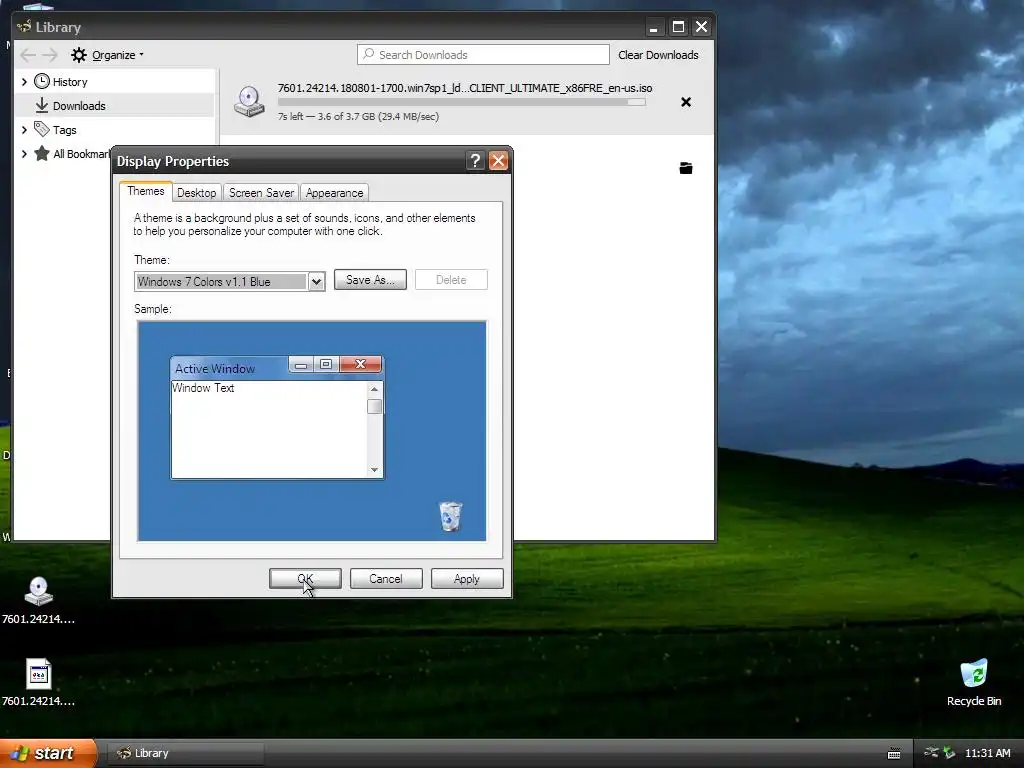Click the sample scrollbar thumb
The image size is (1024, 768).
(374, 406)
